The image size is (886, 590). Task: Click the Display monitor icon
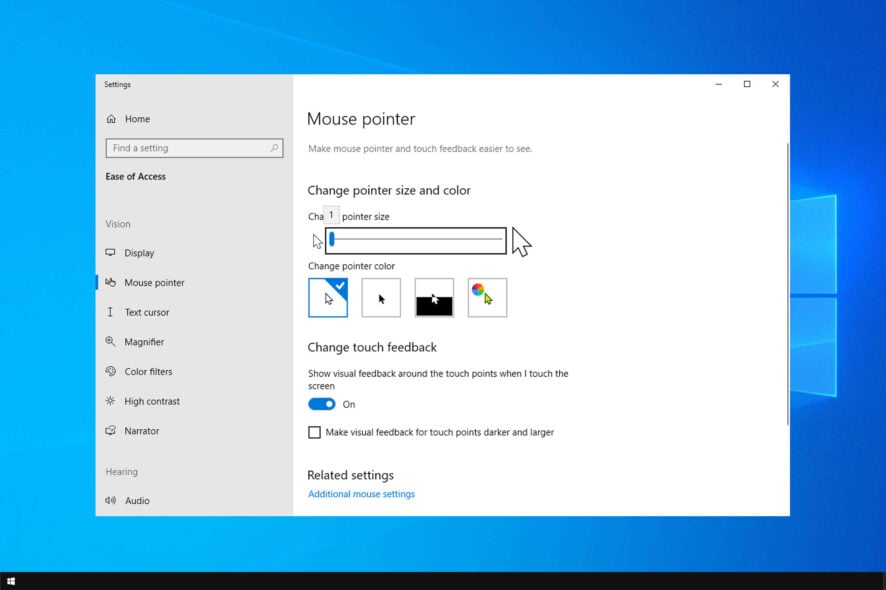coord(111,253)
